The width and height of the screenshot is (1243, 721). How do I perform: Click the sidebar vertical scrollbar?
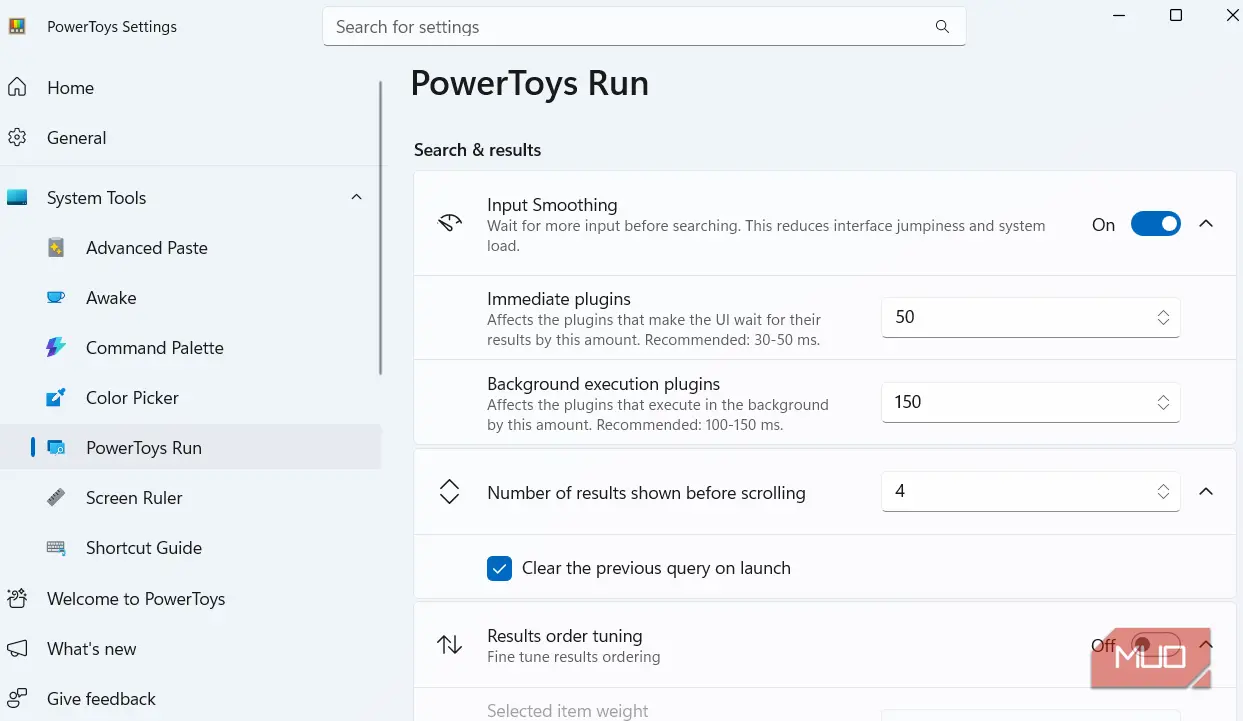tap(380, 228)
